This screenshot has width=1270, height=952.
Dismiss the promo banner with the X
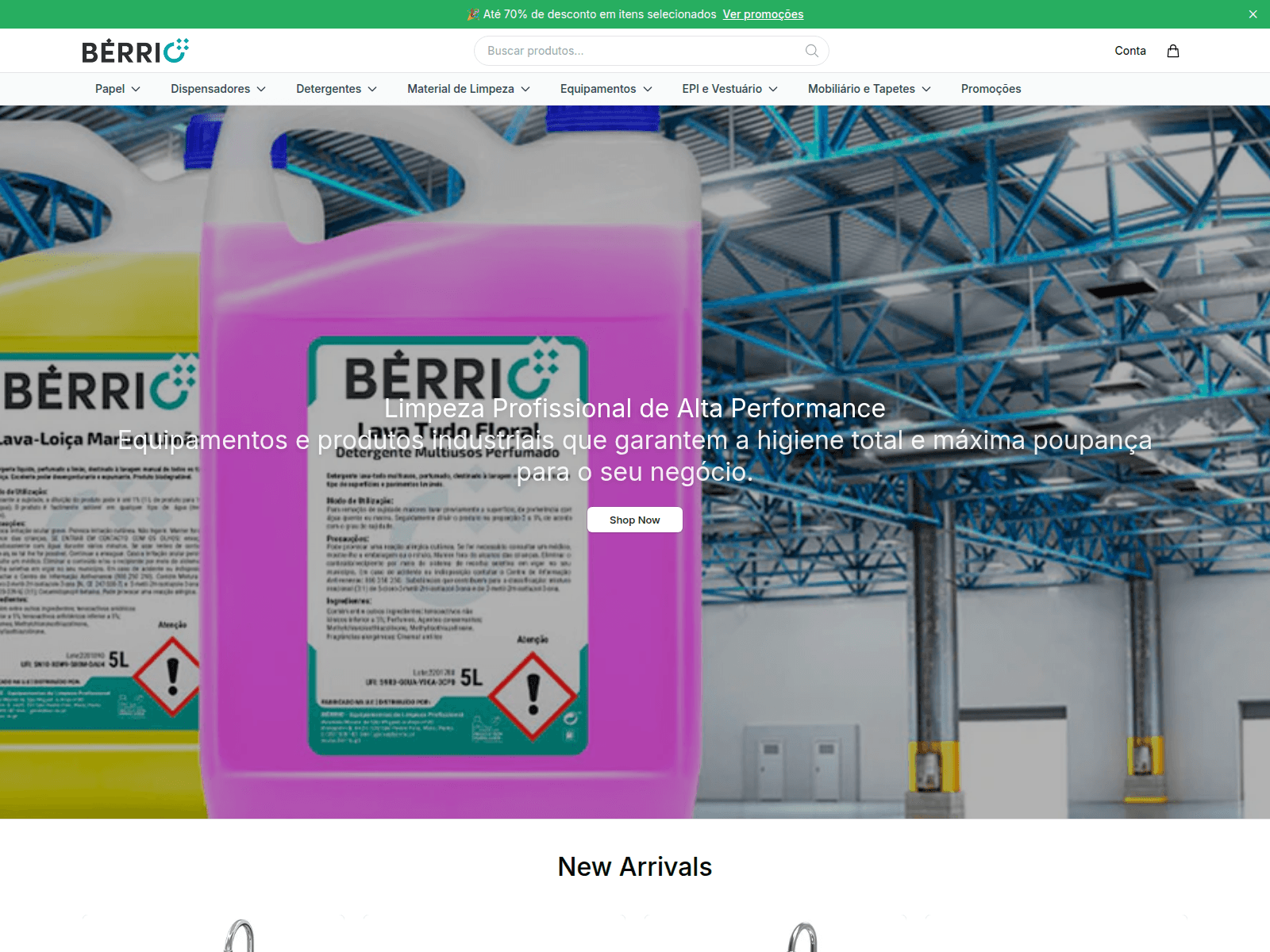pos(1253,14)
